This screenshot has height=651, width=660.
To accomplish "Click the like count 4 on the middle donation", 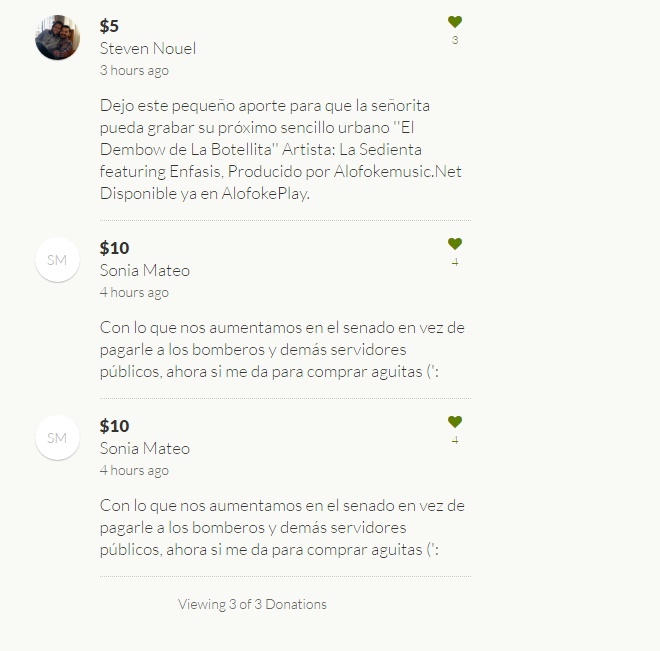I will point(455,262).
